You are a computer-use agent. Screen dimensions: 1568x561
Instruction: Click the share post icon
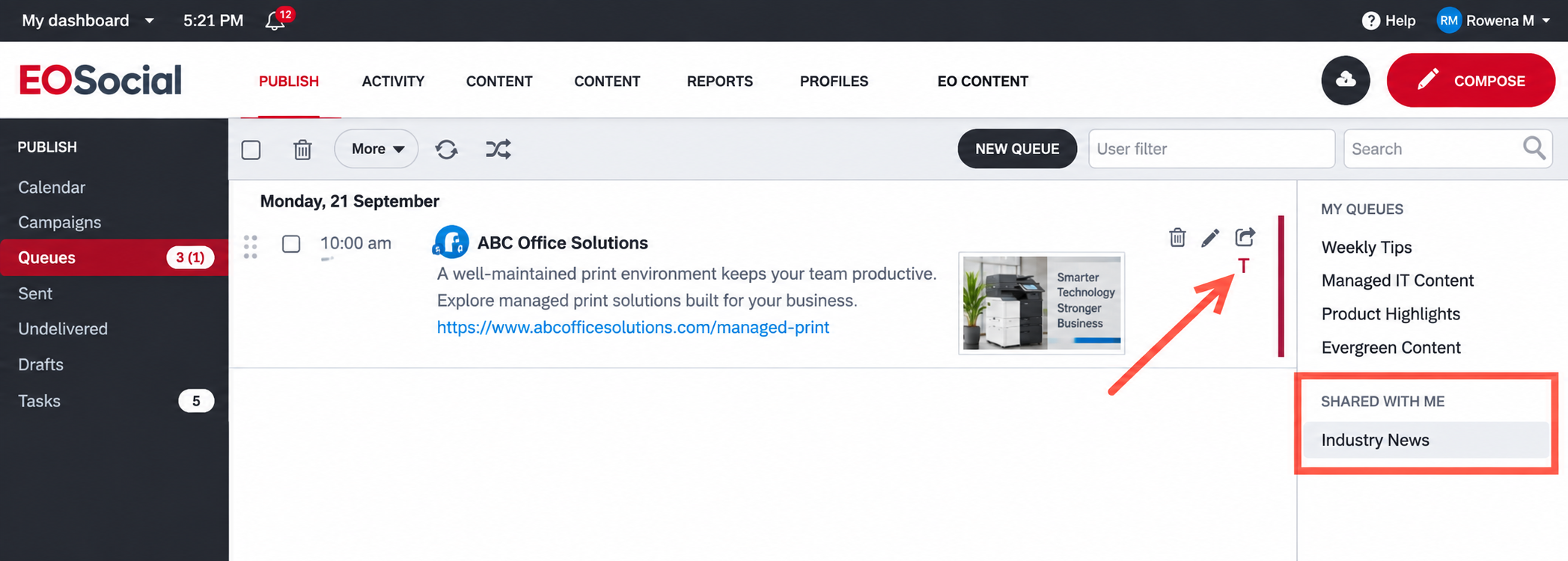point(1245,237)
